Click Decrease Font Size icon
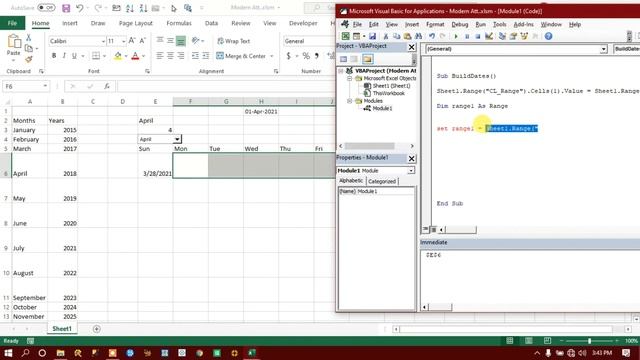 point(142,41)
